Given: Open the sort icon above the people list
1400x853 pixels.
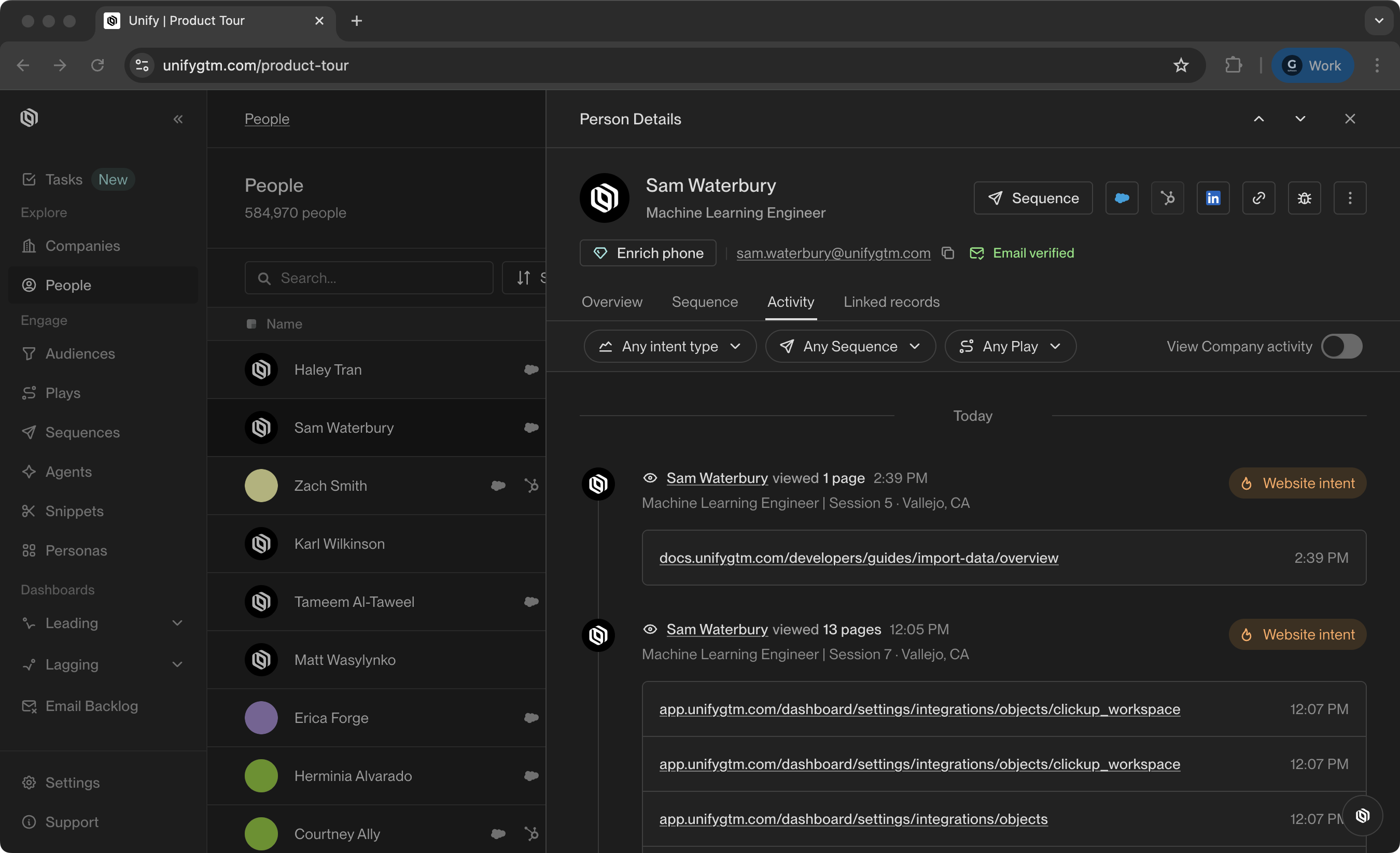Looking at the screenshot, I should click(x=523, y=278).
